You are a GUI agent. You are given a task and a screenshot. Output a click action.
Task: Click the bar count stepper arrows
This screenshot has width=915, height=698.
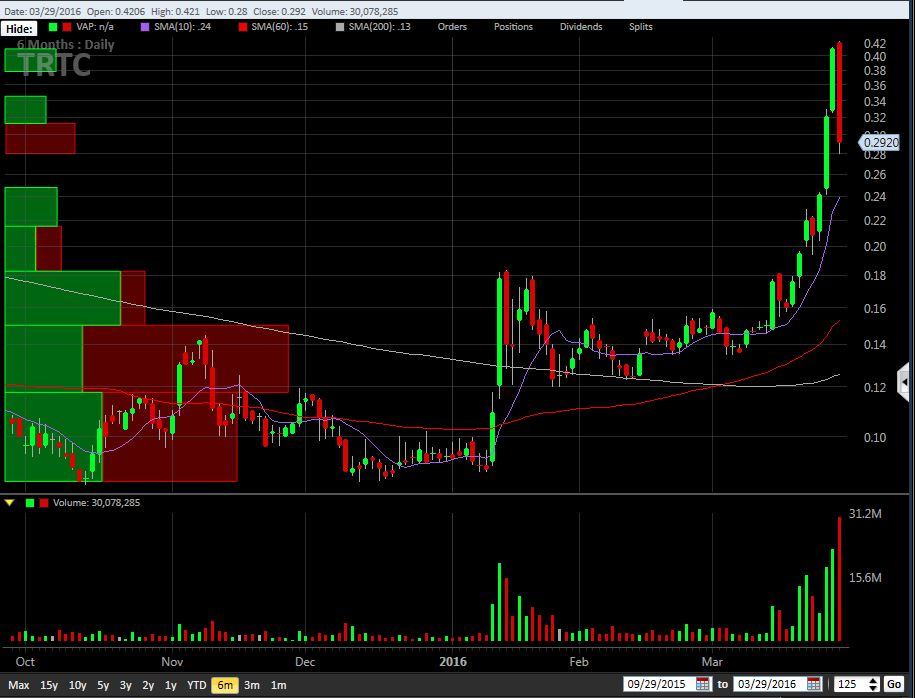[x=875, y=684]
